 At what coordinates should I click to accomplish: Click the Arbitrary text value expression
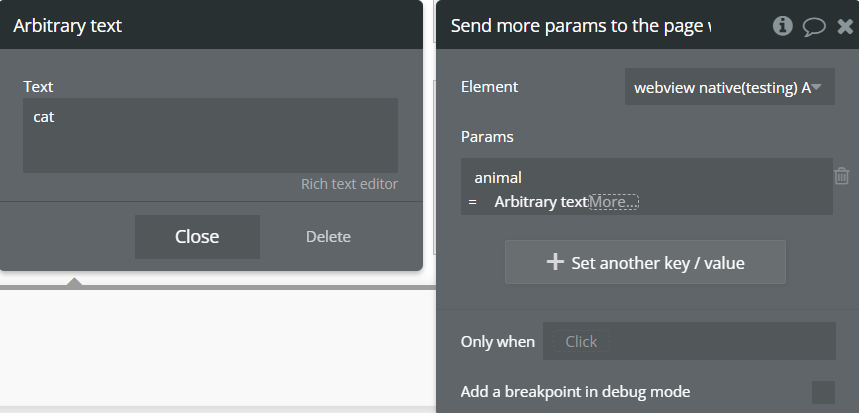click(540, 202)
